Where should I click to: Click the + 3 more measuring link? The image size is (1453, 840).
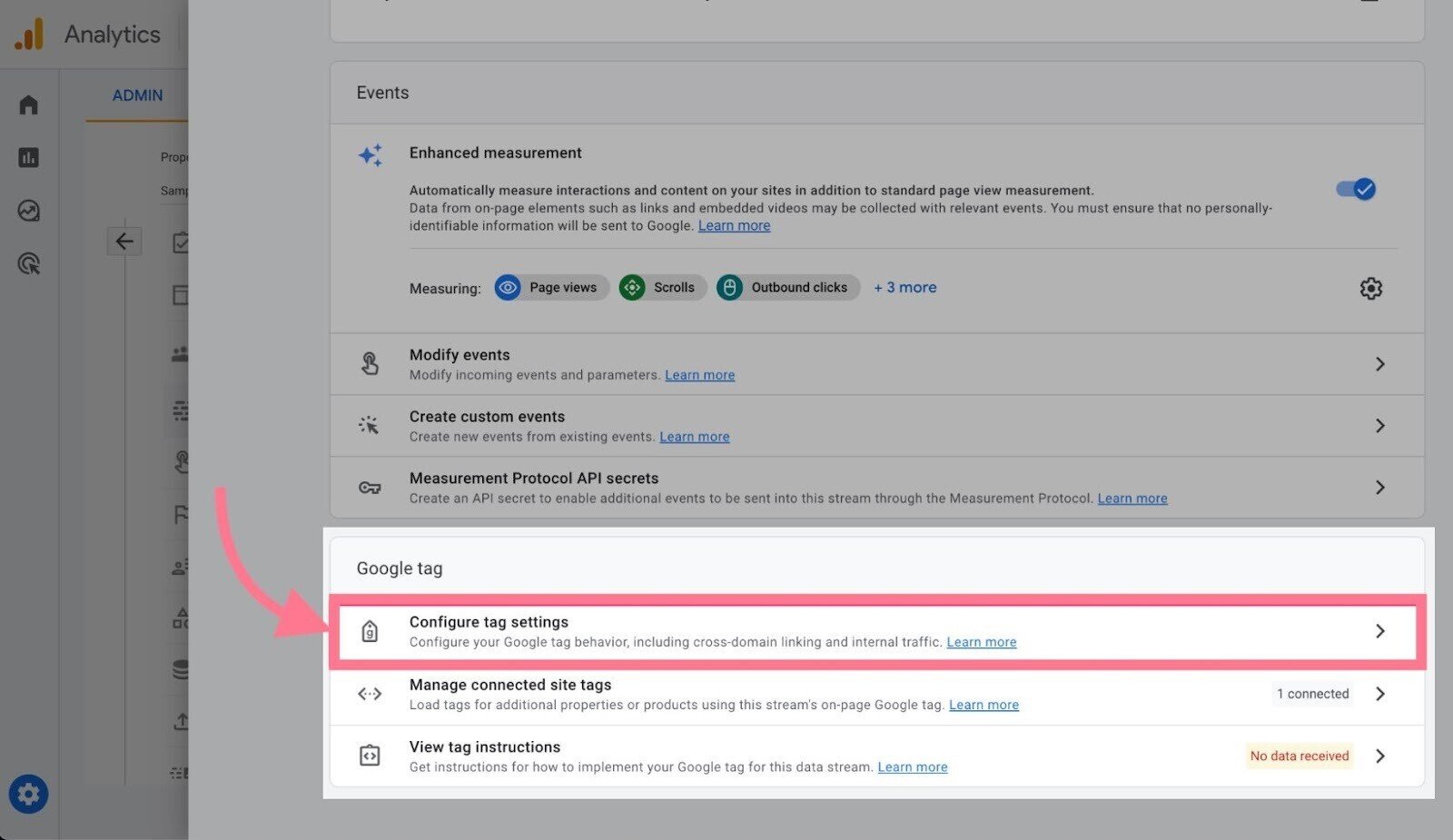(904, 287)
